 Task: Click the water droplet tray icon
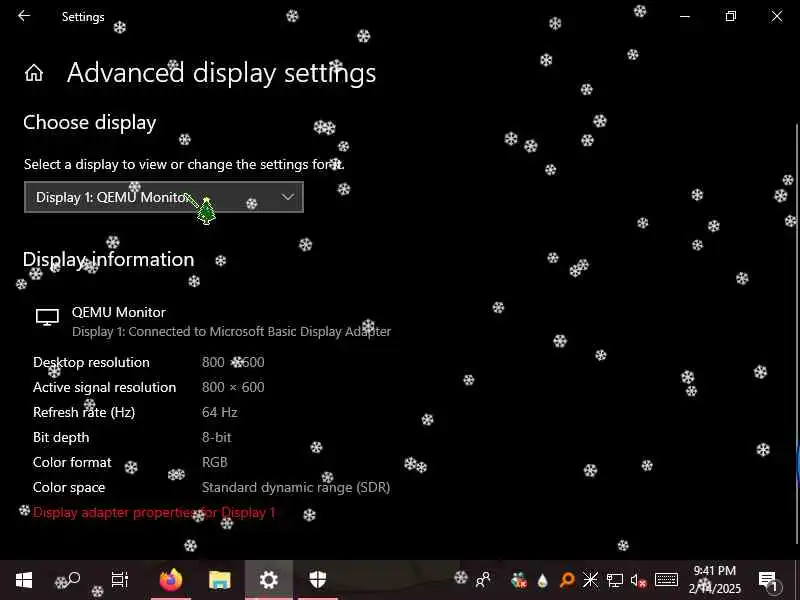pos(543,580)
